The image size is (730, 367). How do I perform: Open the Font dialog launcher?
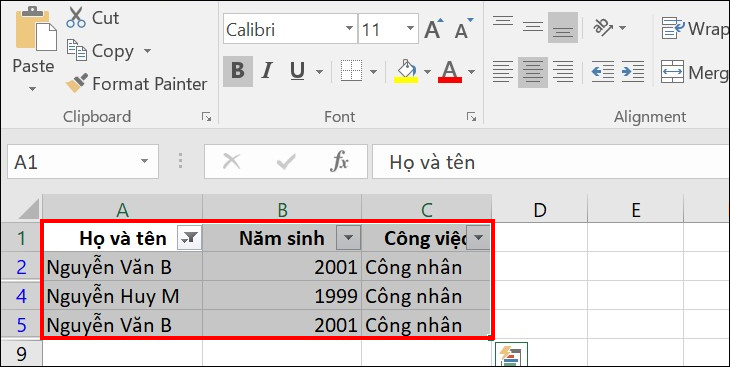pyautogui.click(x=472, y=117)
